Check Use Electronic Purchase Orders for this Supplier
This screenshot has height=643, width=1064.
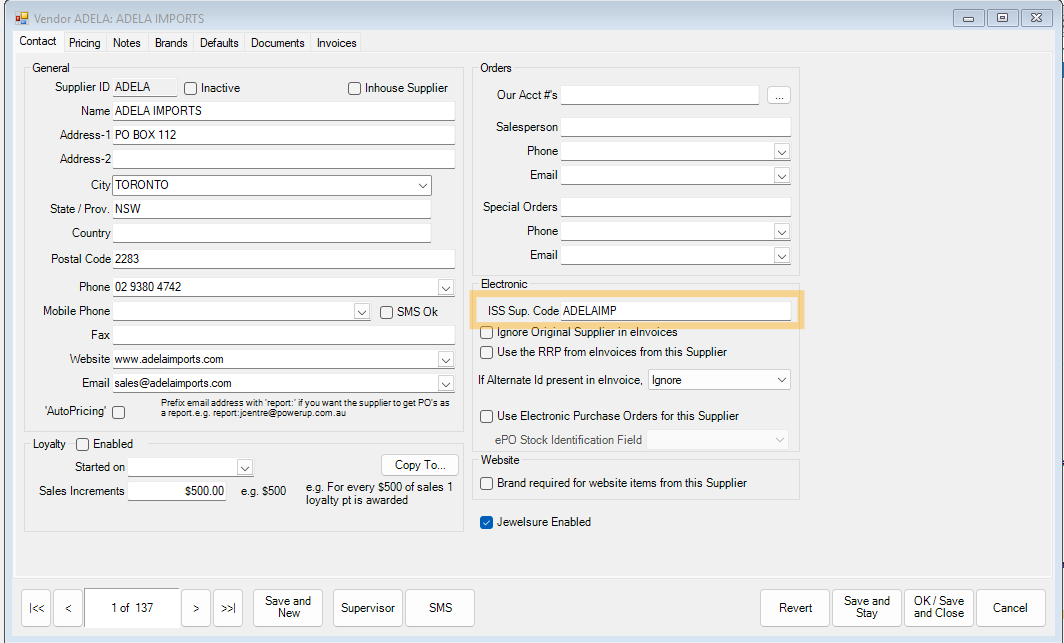pos(486,417)
